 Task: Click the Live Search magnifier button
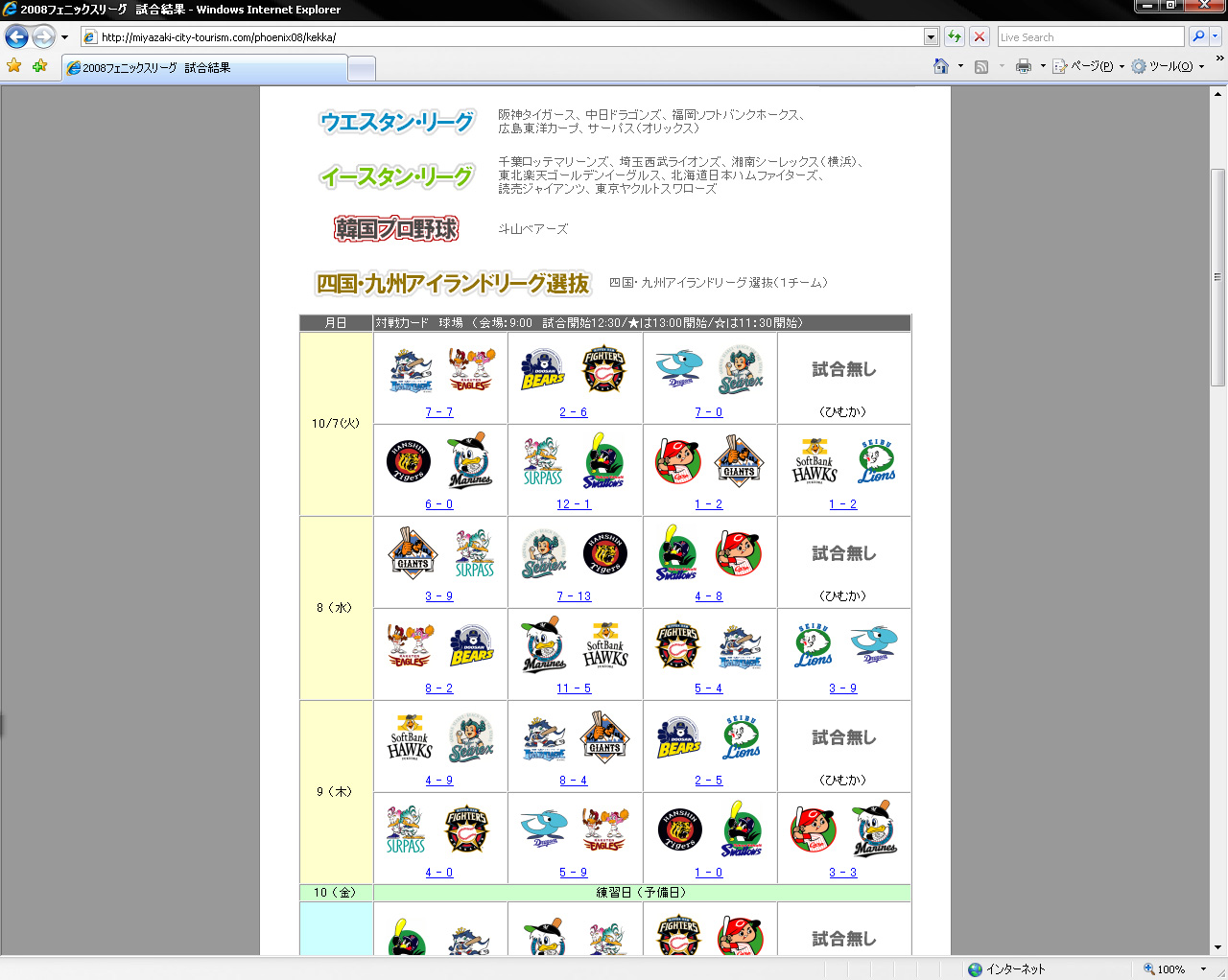(x=1198, y=36)
